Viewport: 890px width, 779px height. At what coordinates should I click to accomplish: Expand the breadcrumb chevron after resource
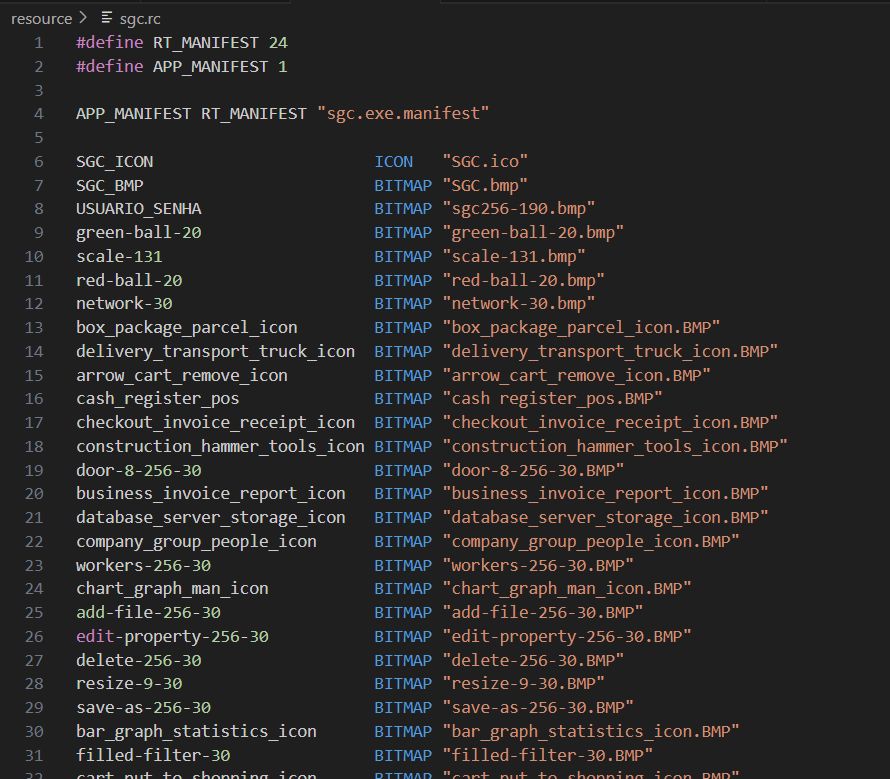click(x=82, y=18)
